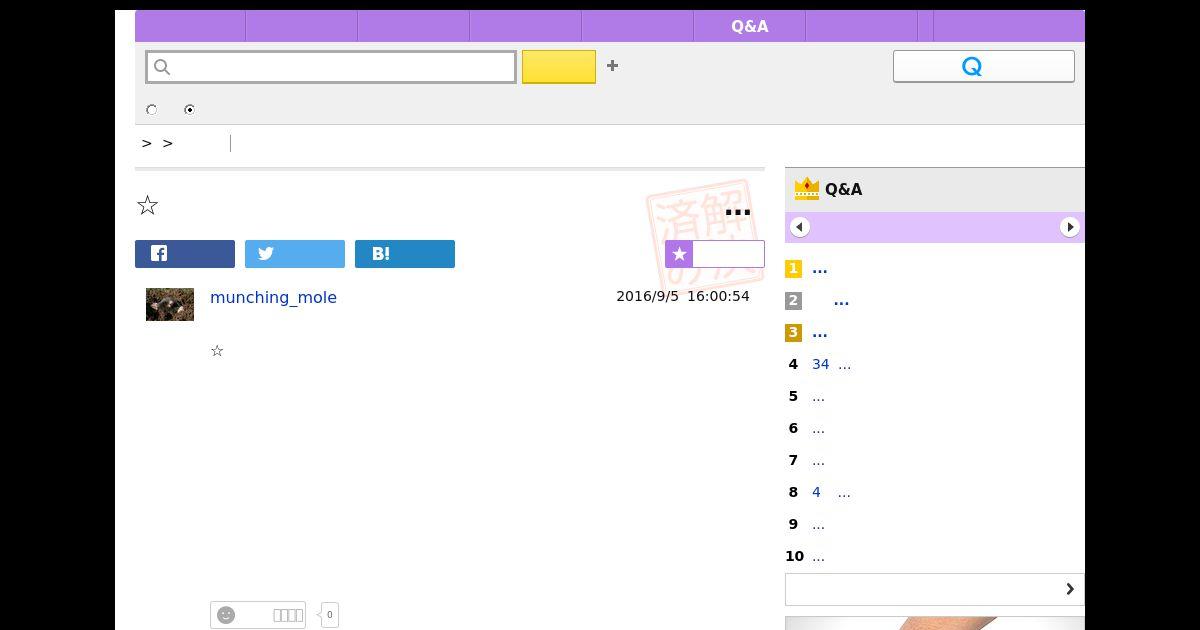Image resolution: width=1200 pixels, height=630 pixels.
Task: Open the rank 1 gold badge entry
Action: pos(820,268)
